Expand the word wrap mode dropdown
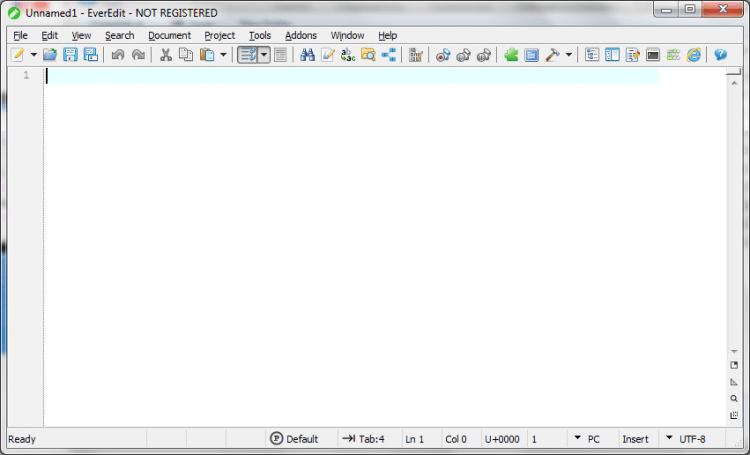750x455 pixels. point(264,55)
